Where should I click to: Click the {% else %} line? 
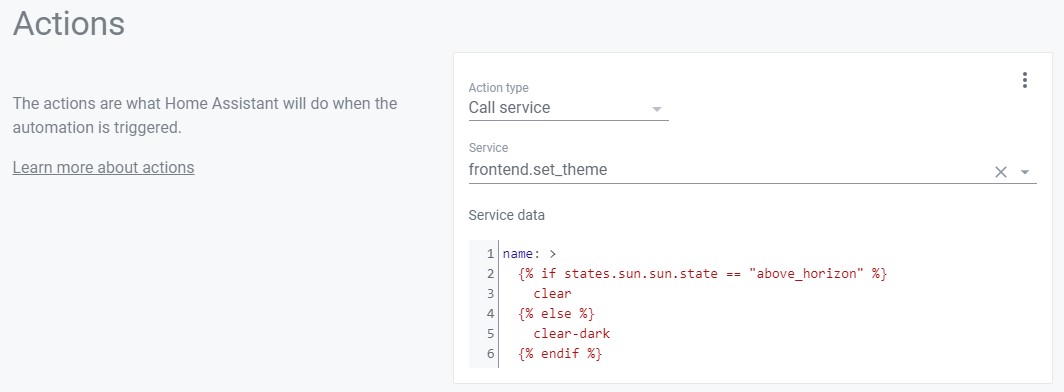556,314
